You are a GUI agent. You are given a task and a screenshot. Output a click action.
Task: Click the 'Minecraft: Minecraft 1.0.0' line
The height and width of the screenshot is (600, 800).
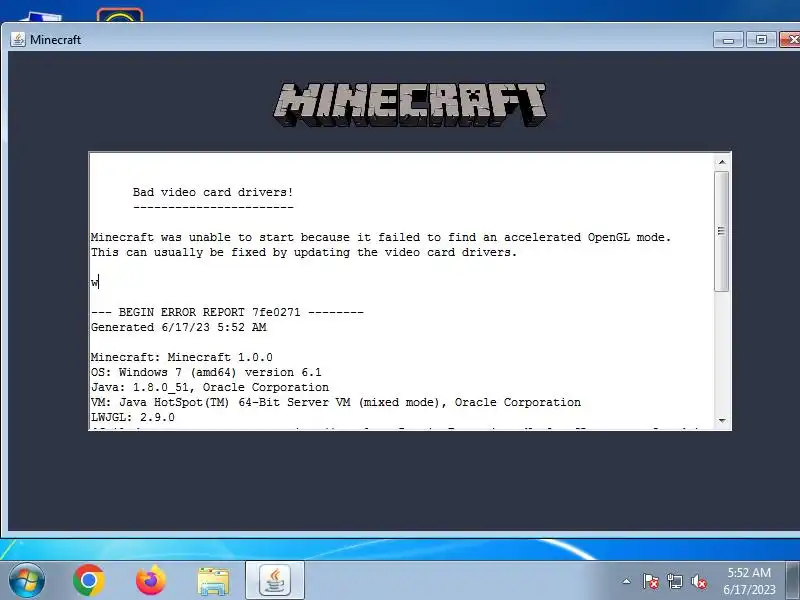(x=182, y=357)
